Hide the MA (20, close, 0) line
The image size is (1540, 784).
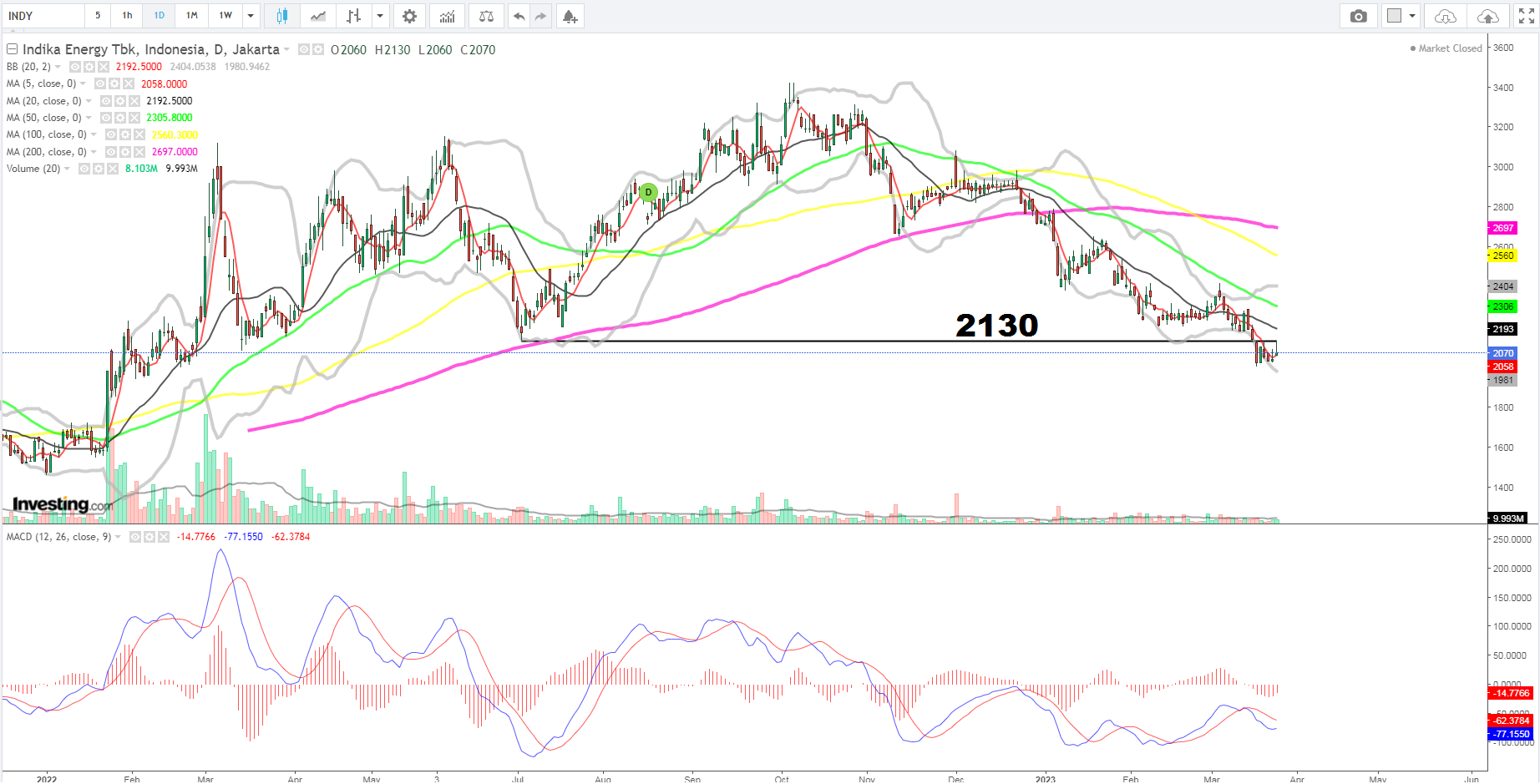pos(106,101)
